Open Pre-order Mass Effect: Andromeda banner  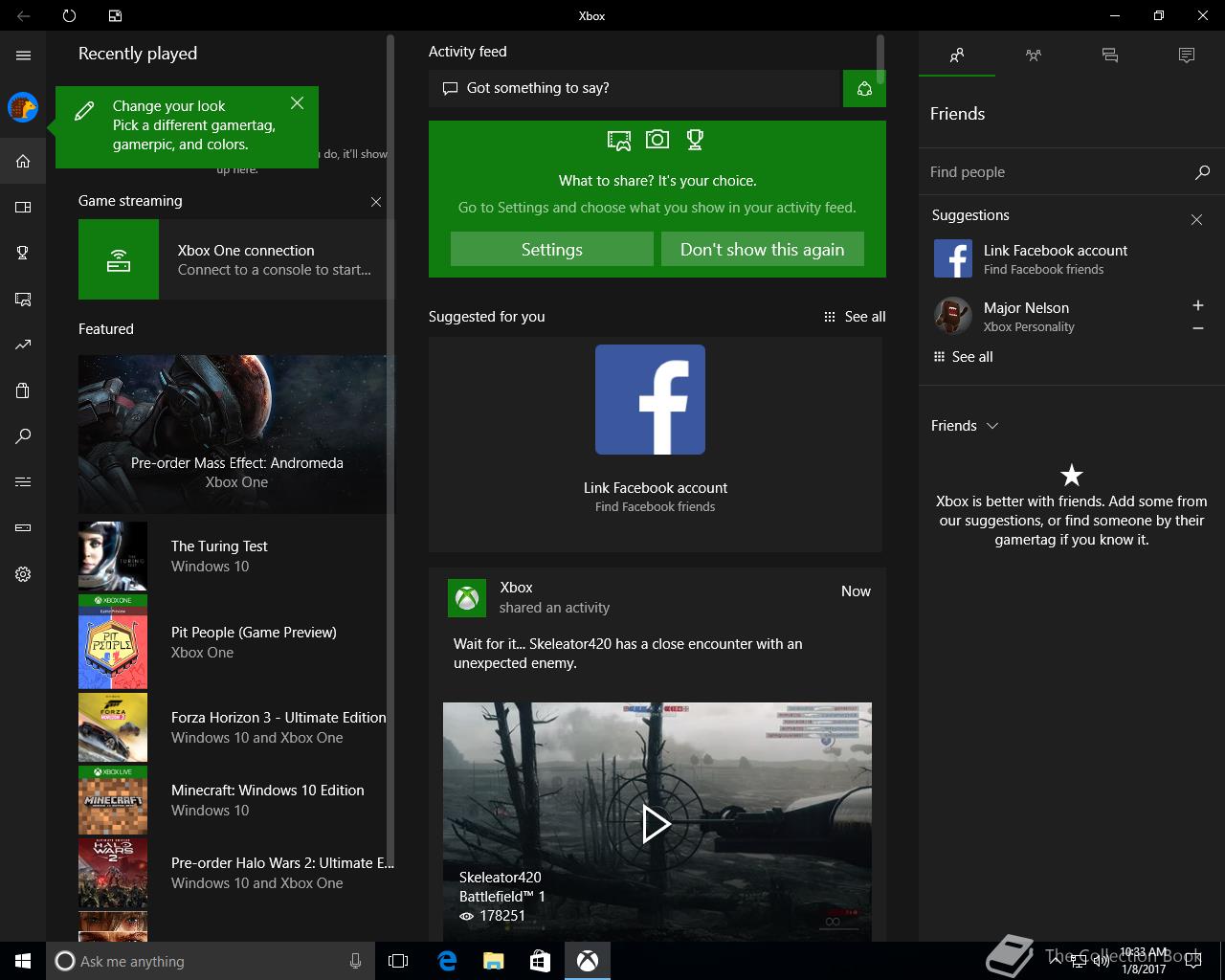tap(235, 434)
